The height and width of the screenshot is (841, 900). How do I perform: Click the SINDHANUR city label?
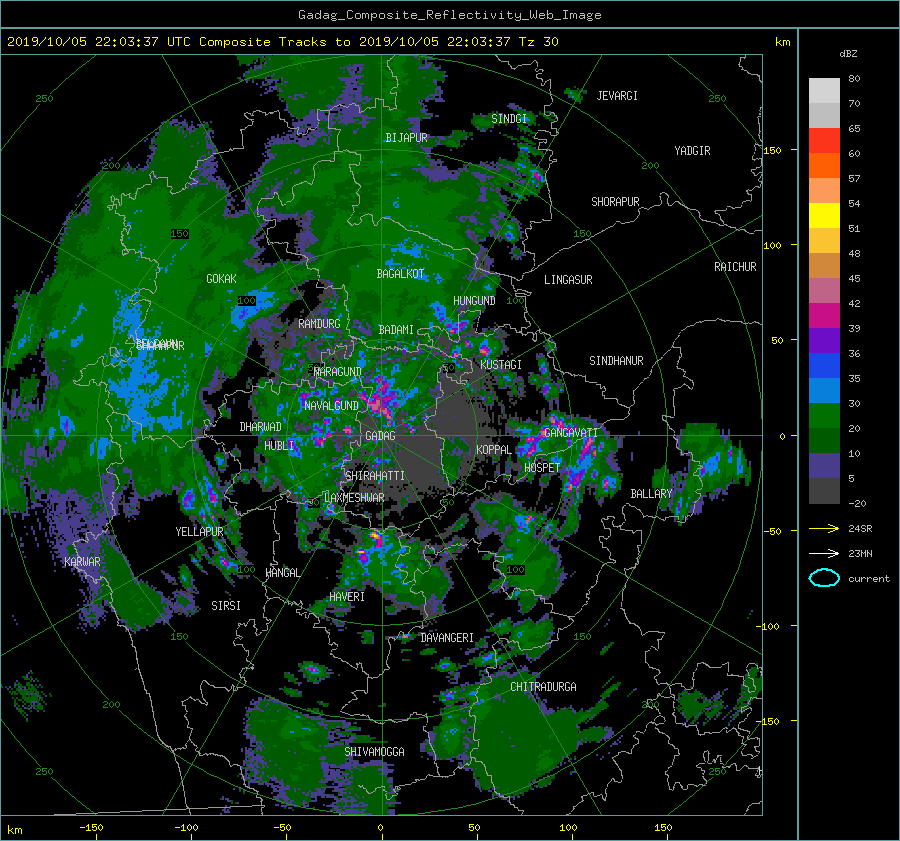click(616, 361)
